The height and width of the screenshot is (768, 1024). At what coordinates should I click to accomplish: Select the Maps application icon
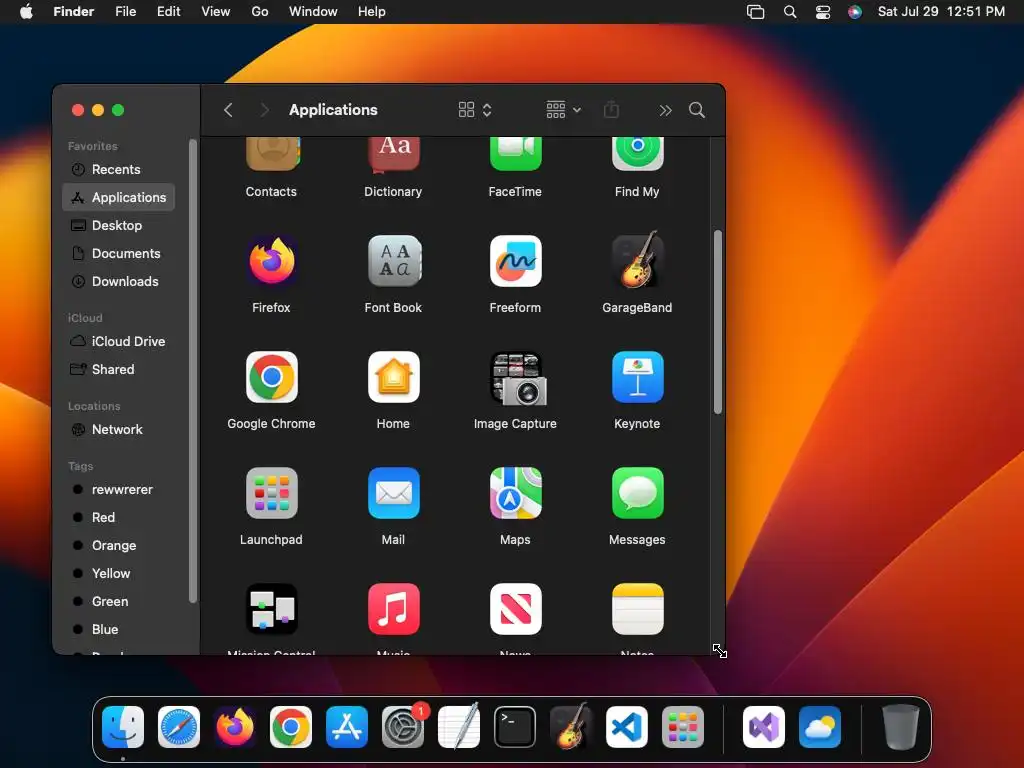[515, 493]
